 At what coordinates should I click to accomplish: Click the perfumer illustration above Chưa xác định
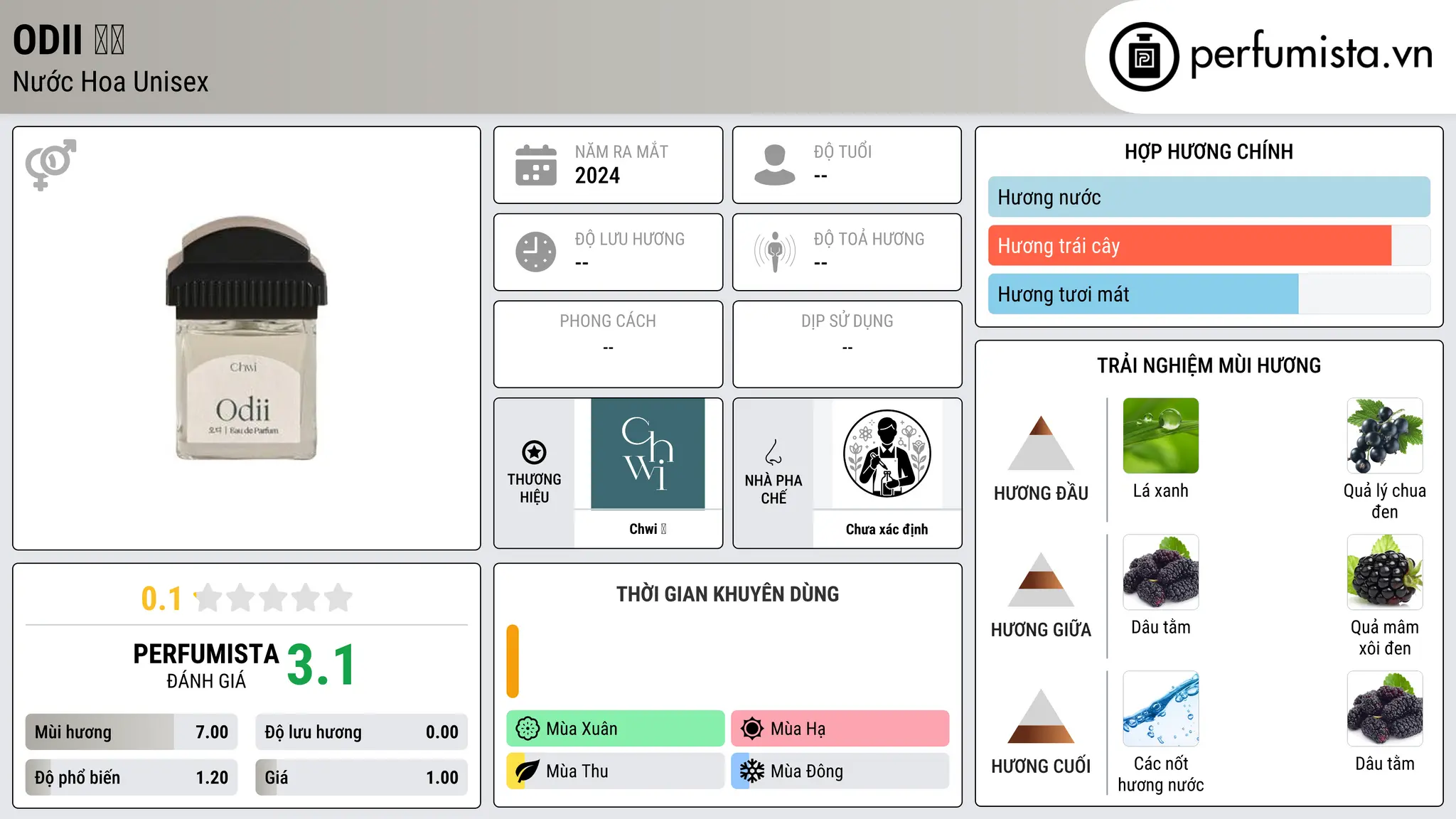(x=887, y=454)
